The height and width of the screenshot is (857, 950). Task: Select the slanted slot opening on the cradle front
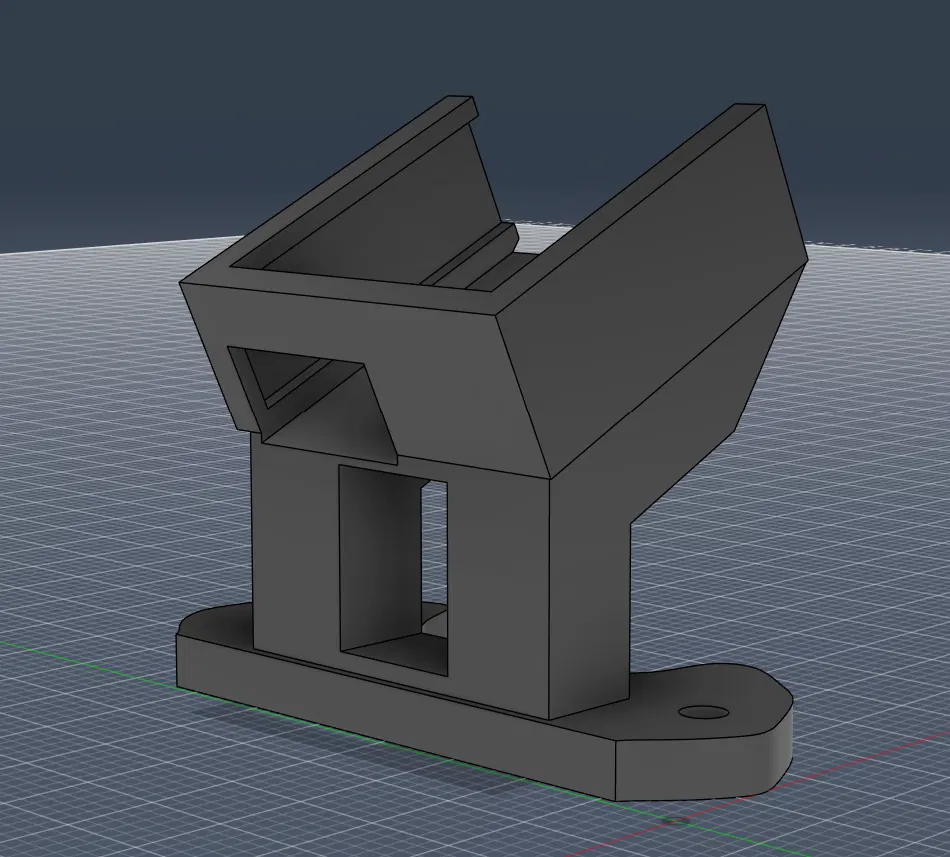point(312,403)
